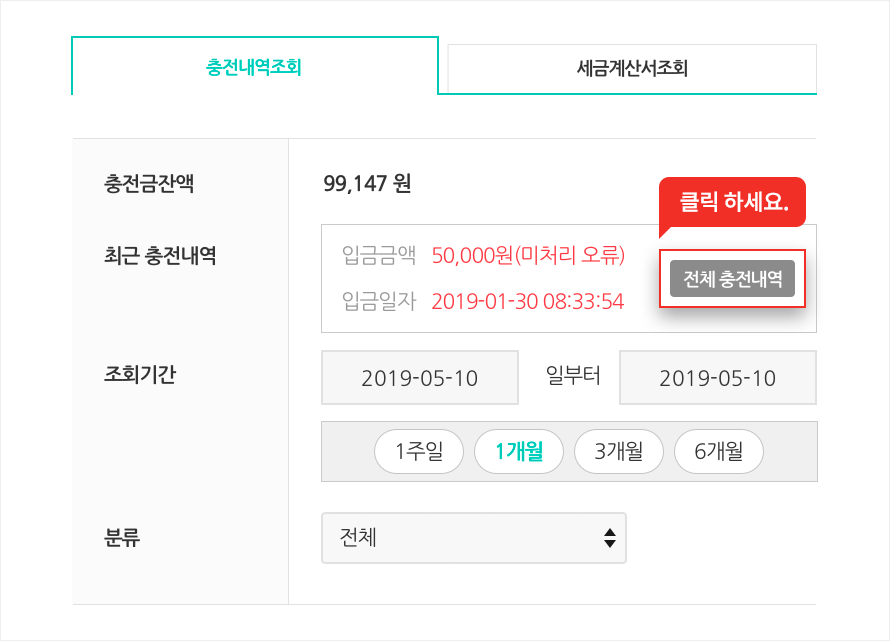
Task: Select the start date field before 일부터
Action: [420, 378]
